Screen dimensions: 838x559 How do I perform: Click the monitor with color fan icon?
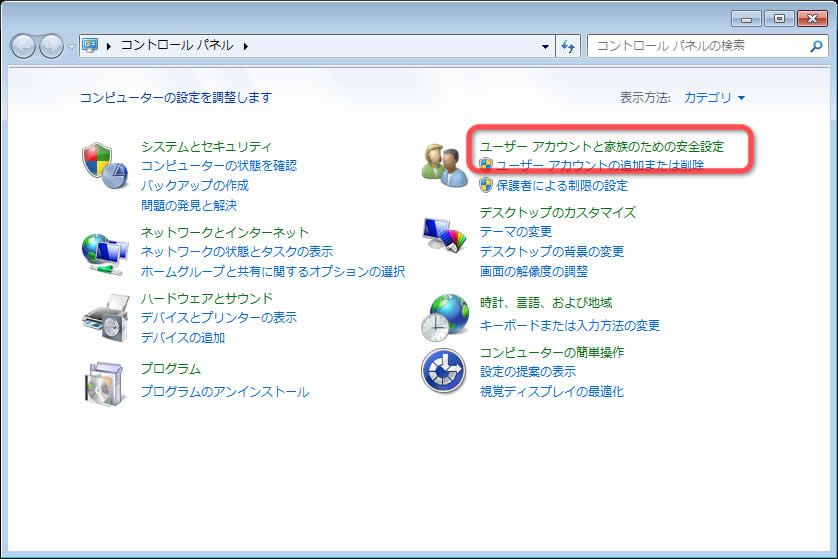pos(444,234)
